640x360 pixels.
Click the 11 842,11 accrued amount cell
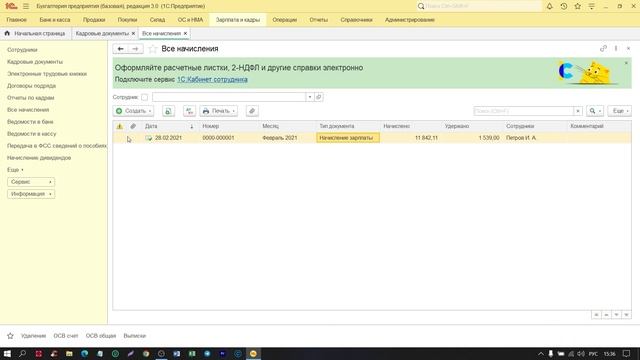[411, 138]
